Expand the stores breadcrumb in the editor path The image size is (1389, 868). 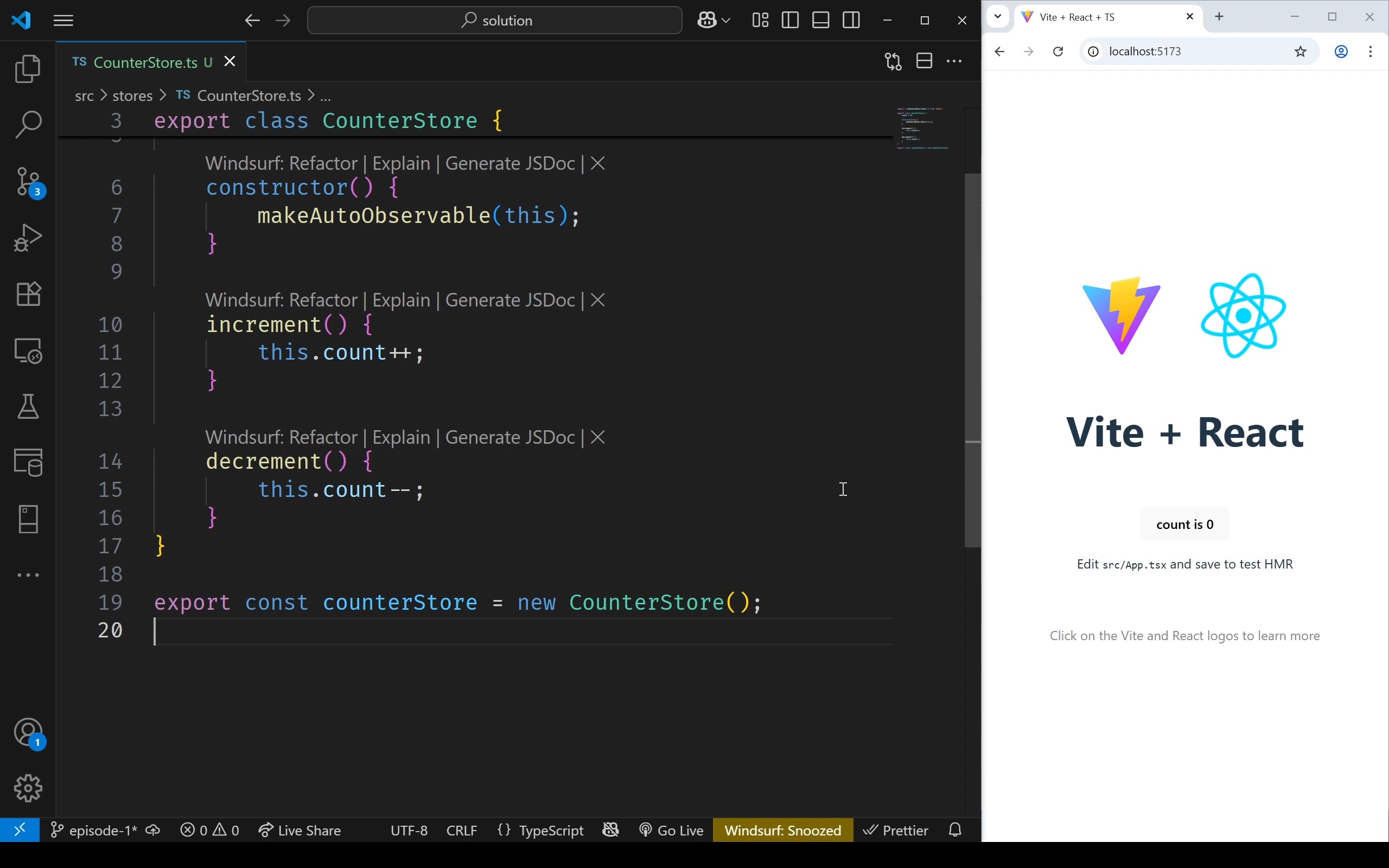(x=132, y=95)
